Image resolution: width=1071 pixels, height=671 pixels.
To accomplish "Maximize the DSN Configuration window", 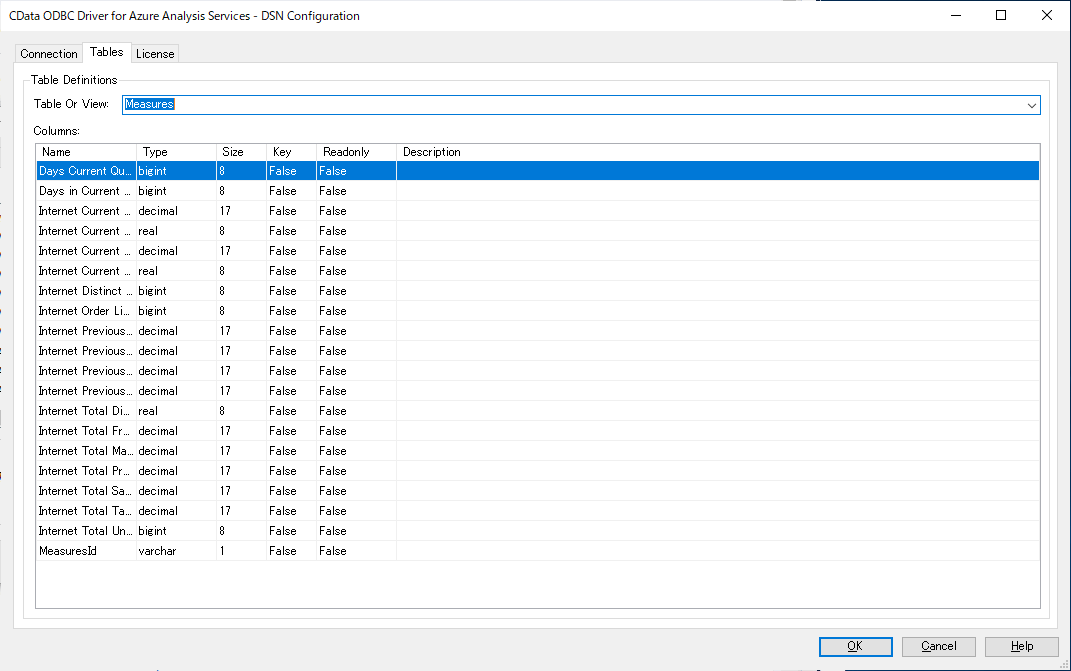I will [1001, 15].
